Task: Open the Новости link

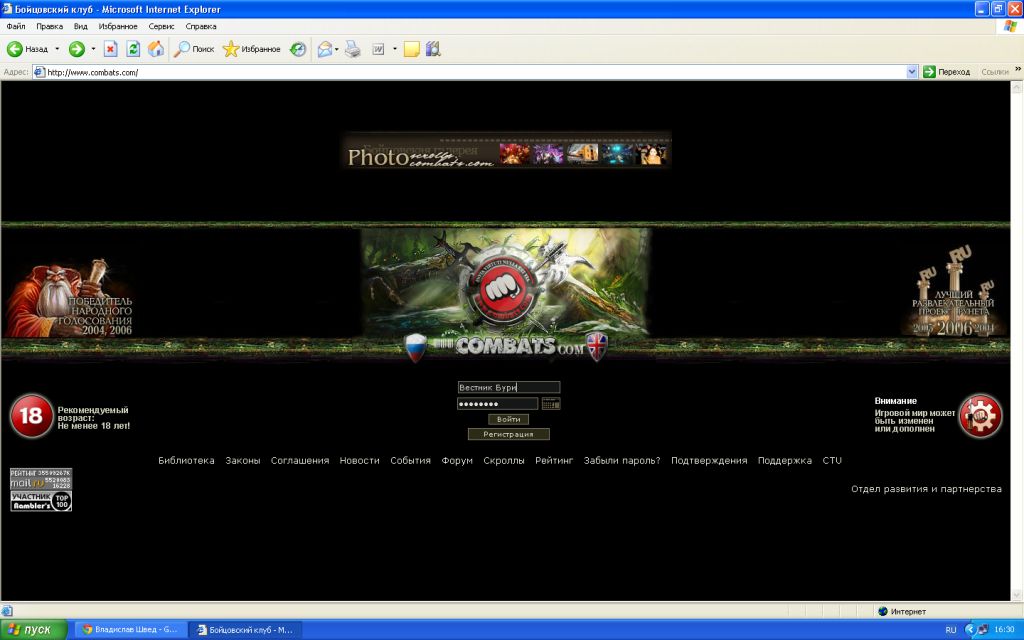Action: click(359, 460)
